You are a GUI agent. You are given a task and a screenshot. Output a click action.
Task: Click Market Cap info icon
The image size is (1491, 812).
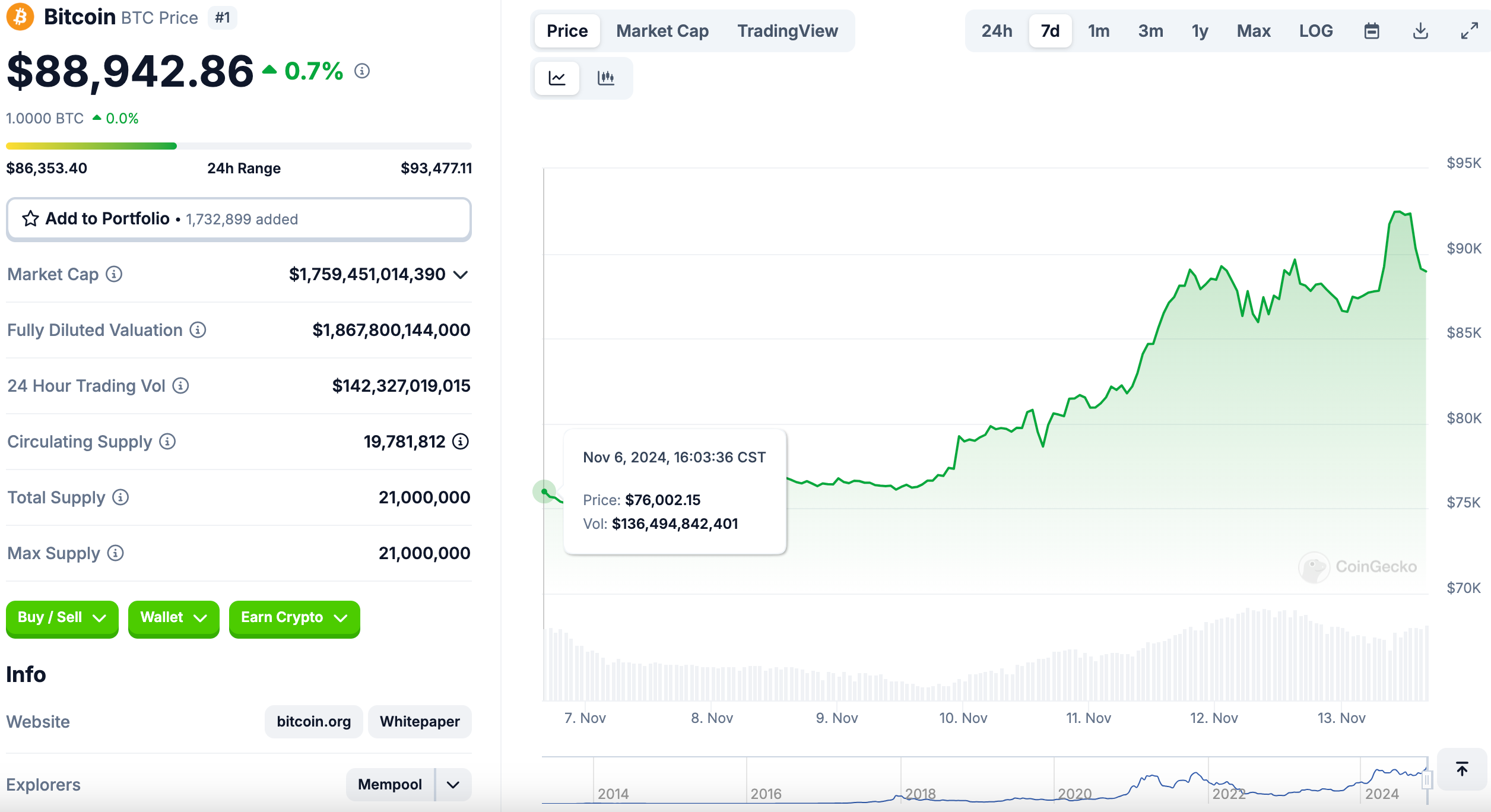click(114, 274)
